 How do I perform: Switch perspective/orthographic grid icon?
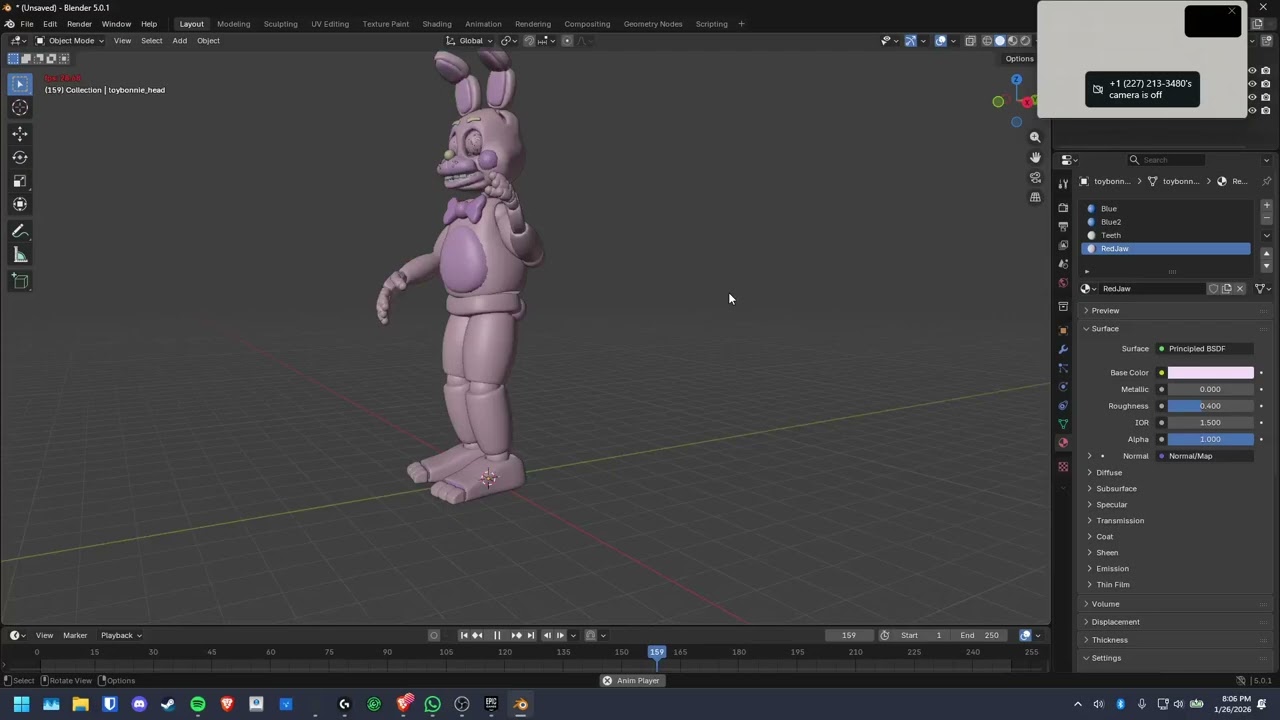point(1035,197)
